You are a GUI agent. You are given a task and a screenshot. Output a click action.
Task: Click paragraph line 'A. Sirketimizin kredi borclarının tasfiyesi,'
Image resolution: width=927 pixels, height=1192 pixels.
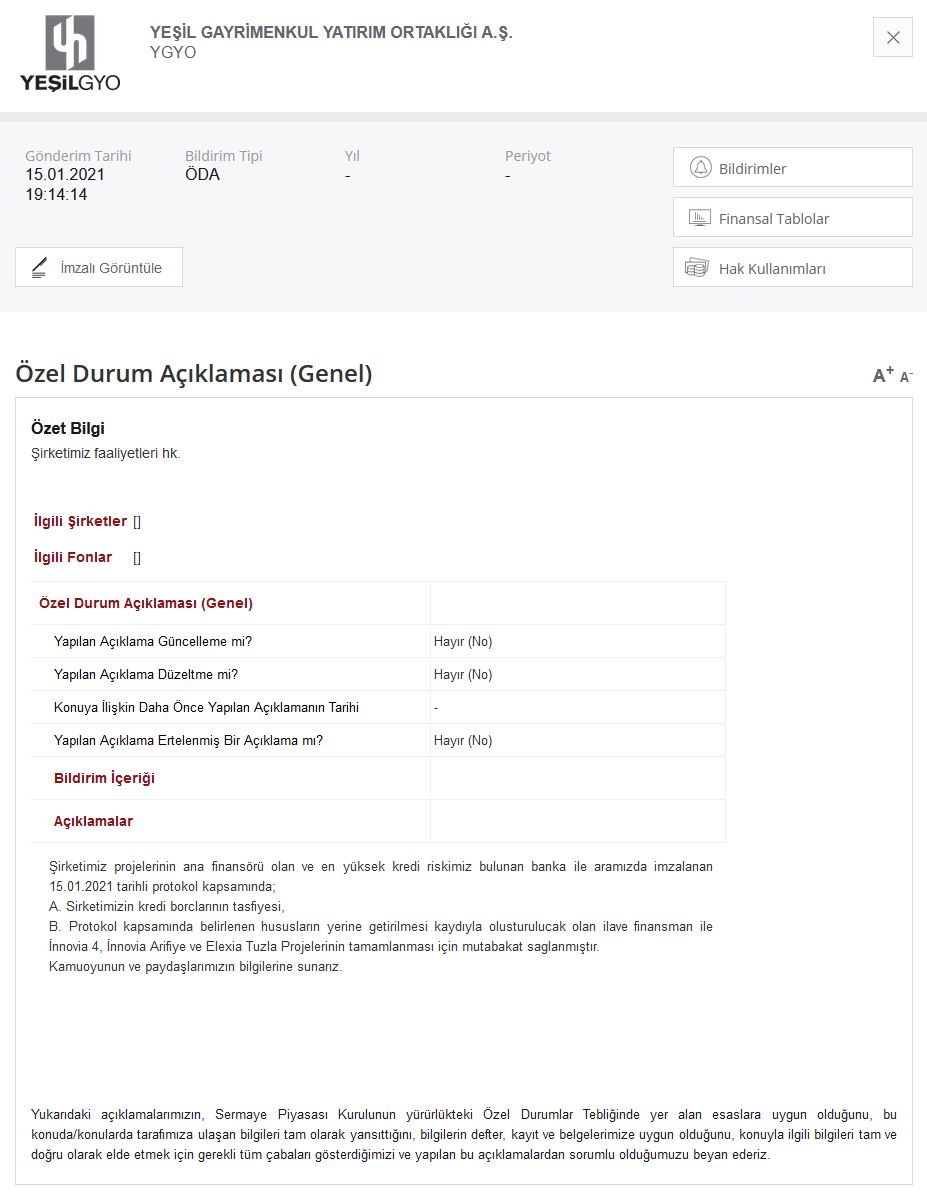coord(167,906)
